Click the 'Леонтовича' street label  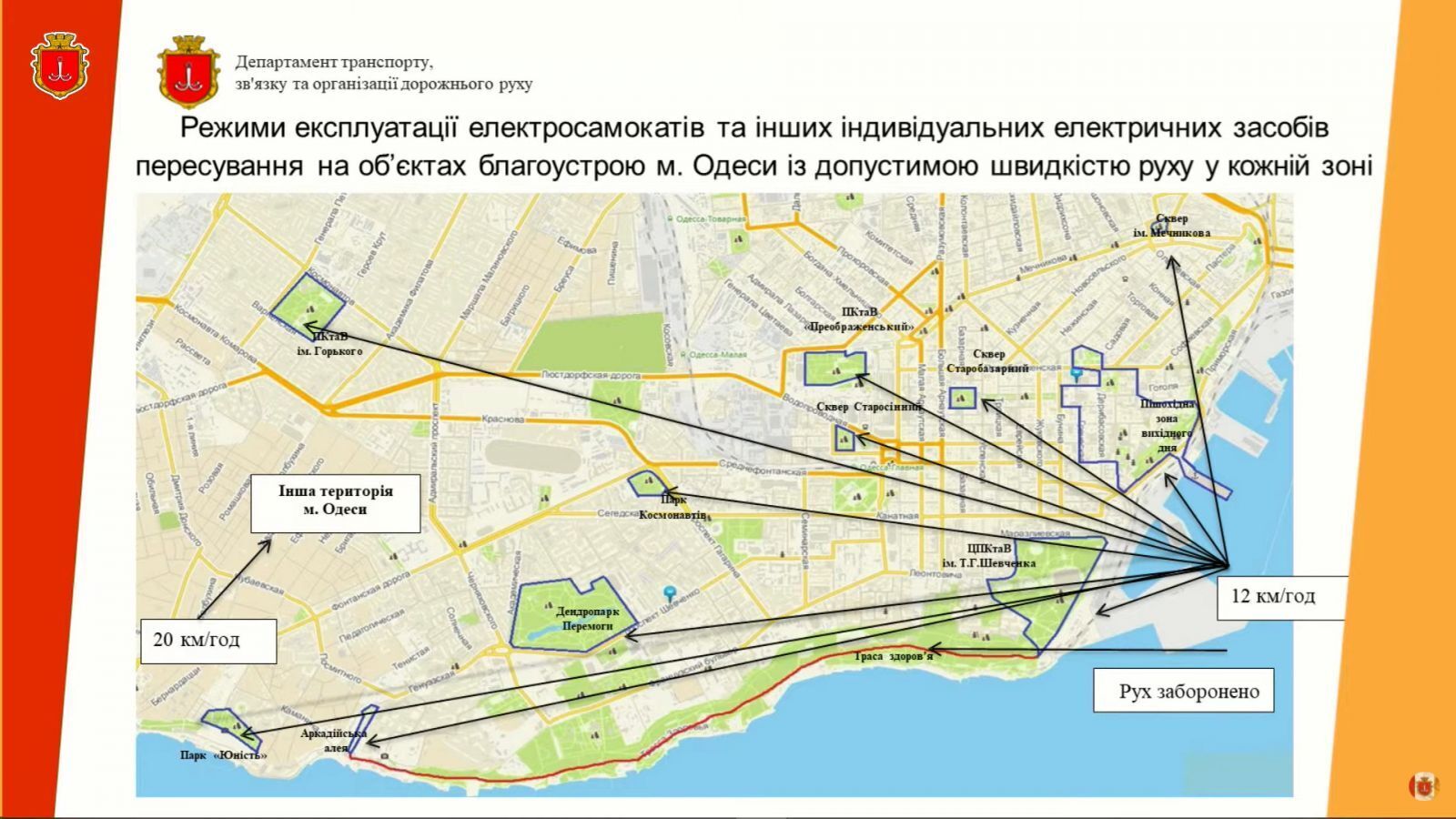coord(935,573)
